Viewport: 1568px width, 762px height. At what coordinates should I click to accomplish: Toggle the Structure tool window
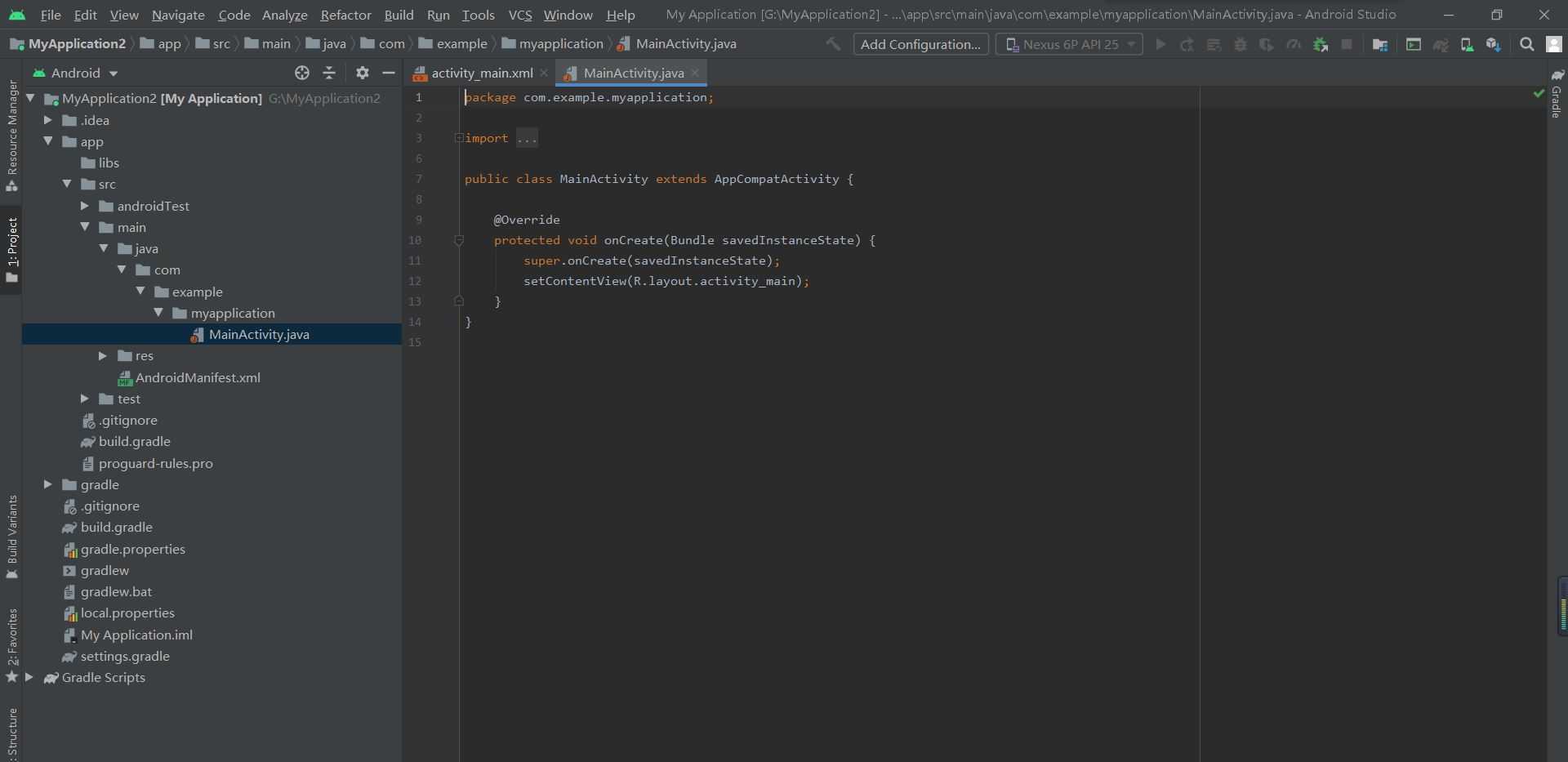point(11,733)
